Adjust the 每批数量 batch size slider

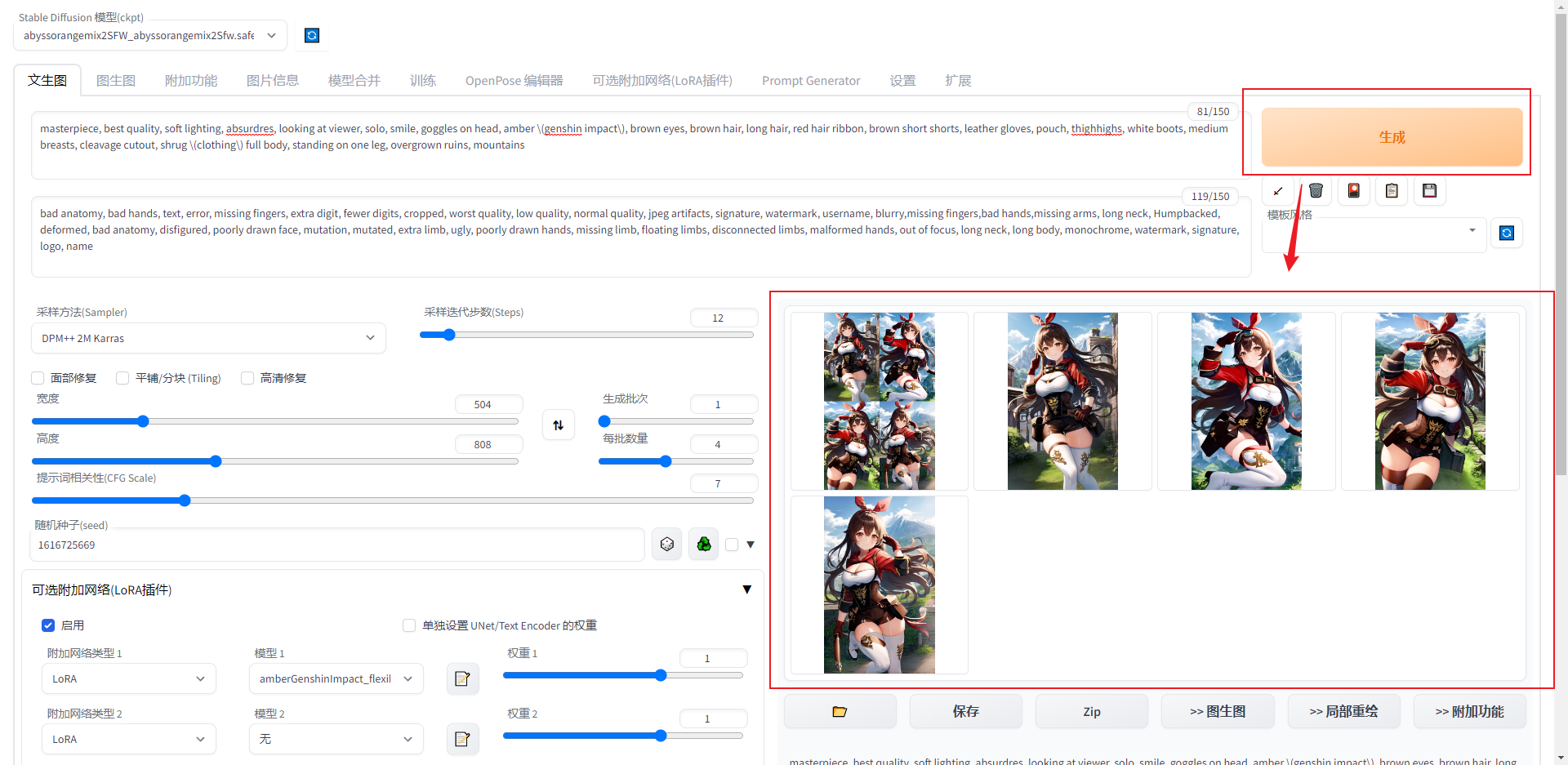coord(676,461)
